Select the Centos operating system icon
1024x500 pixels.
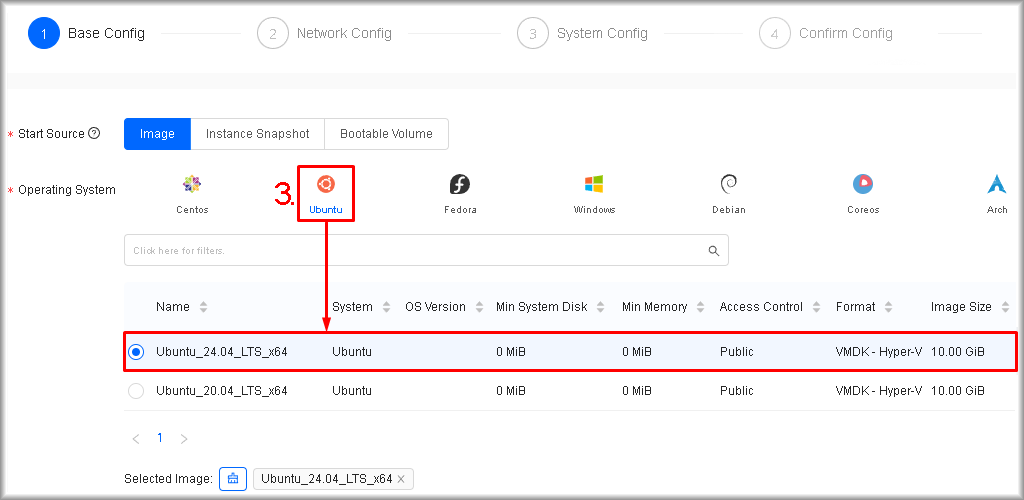(192, 185)
